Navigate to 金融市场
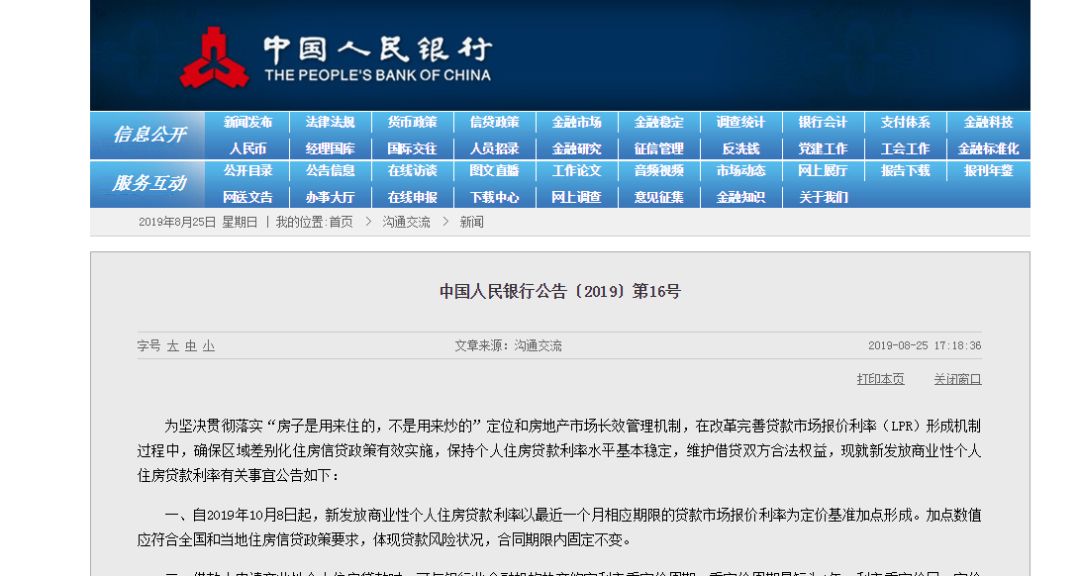The width and height of the screenshot is (1080, 576). [x=577, y=123]
